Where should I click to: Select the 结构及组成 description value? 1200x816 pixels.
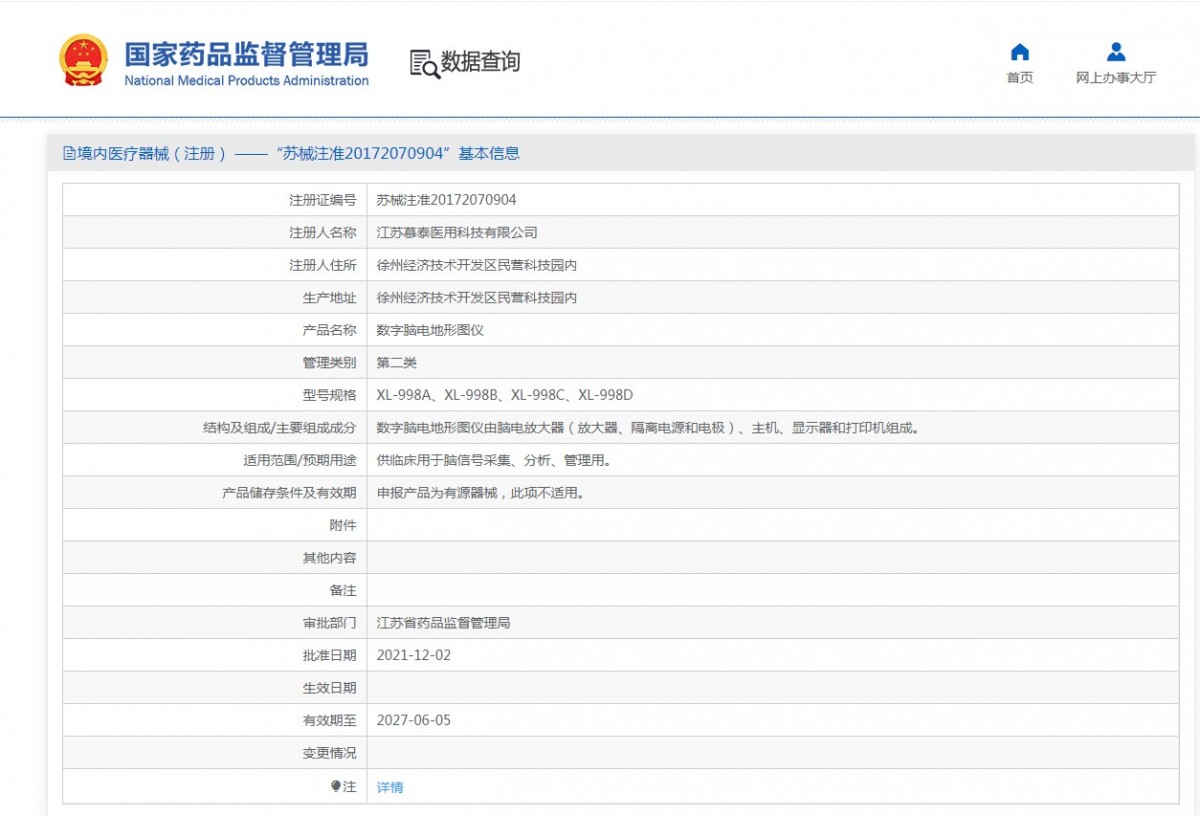point(648,428)
